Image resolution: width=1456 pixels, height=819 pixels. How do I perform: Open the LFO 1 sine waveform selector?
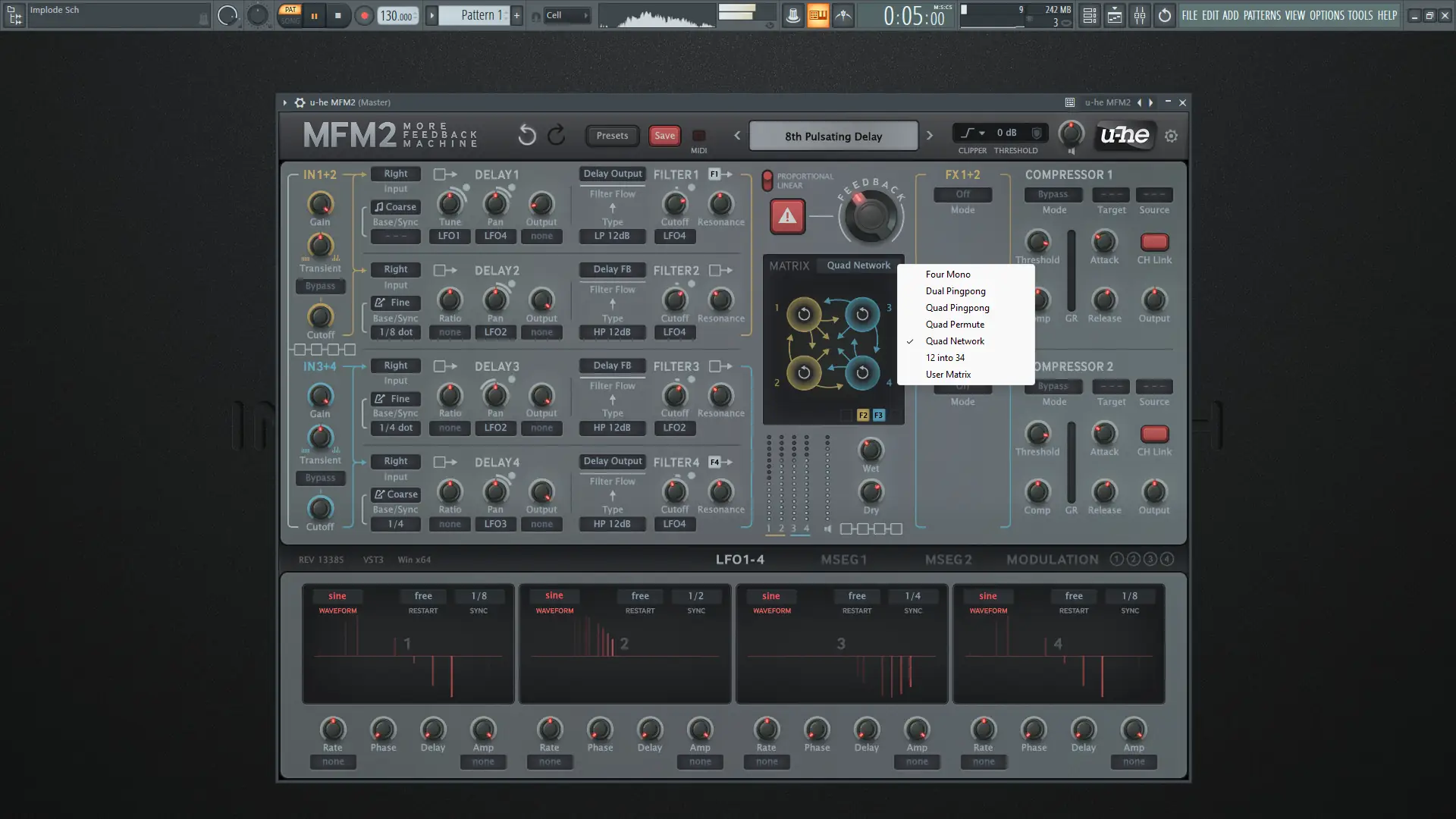point(337,596)
